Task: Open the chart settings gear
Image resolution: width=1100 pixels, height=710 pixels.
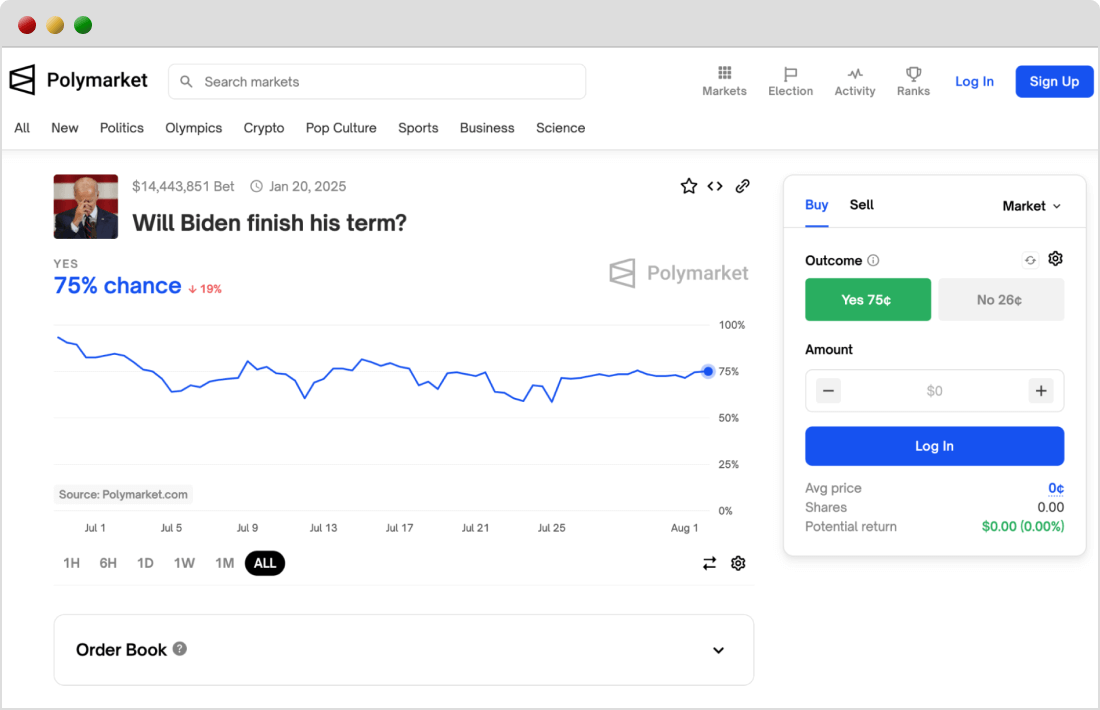Action: tap(738, 563)
